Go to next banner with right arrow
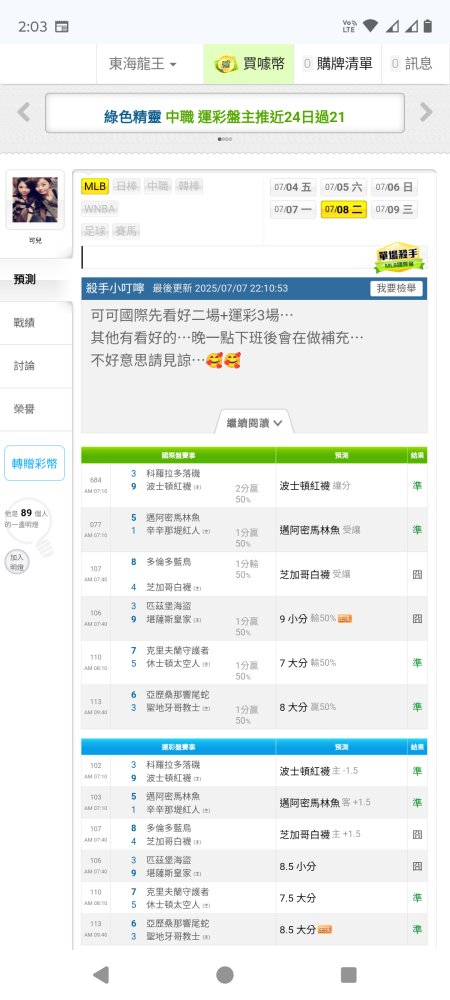 tap(426, 113)
